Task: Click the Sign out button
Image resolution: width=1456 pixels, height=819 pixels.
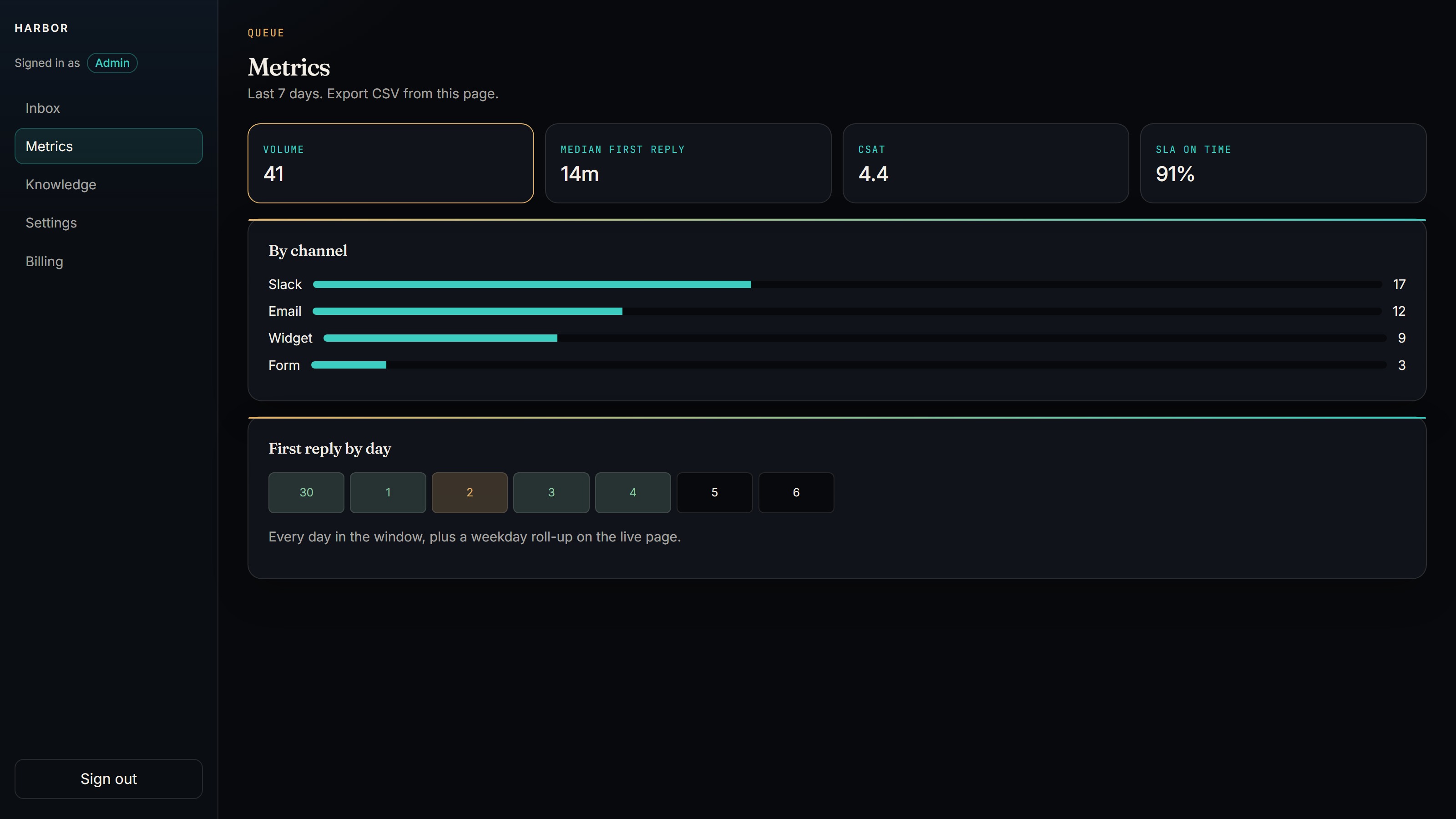Action: [x=109, y=779]
